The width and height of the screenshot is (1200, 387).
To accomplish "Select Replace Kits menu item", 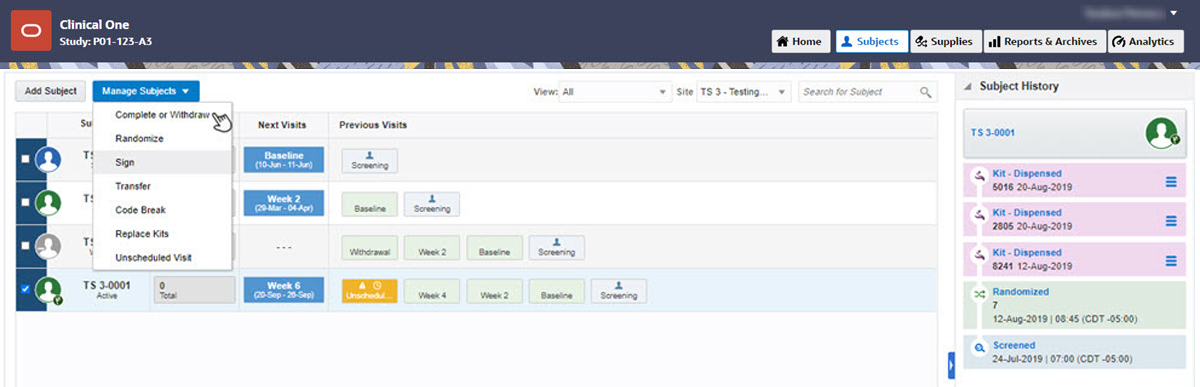I will [x=162, y=234].
